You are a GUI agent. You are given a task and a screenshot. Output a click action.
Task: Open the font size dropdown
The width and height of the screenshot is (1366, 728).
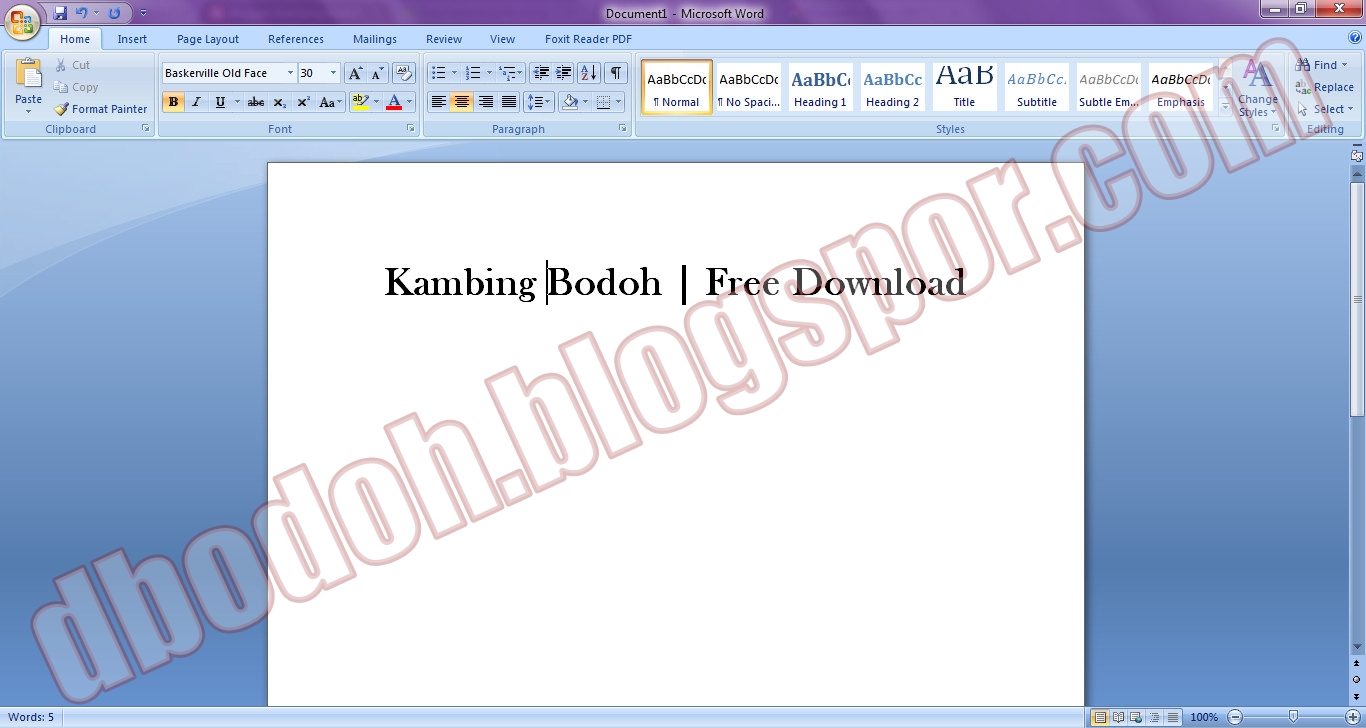click(x=333, y=73)
